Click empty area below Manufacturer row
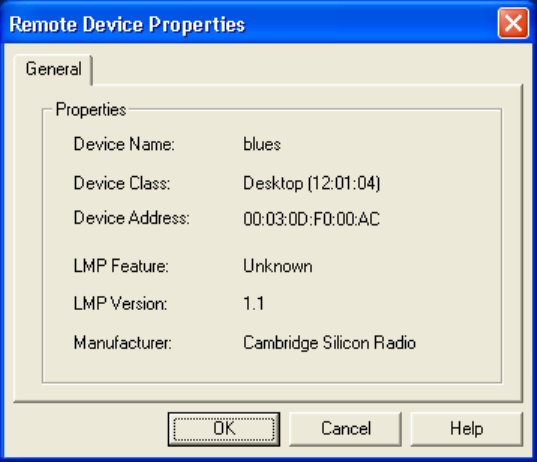537x462 pixels. click(272, 368)
